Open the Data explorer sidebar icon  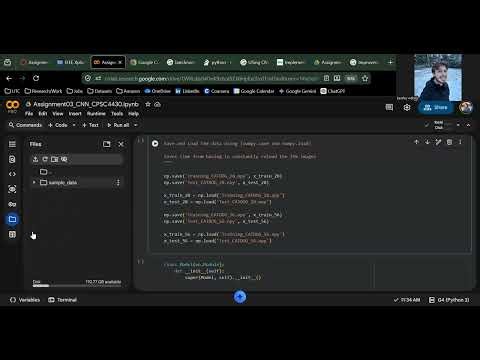tap(12, 234)
